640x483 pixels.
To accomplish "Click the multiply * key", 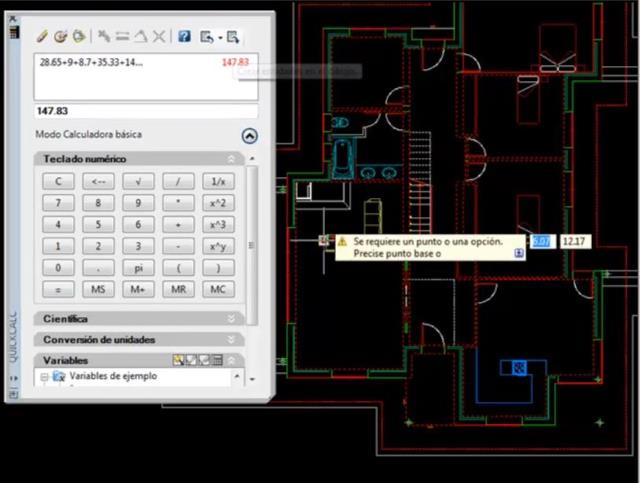I will point(178,203).
